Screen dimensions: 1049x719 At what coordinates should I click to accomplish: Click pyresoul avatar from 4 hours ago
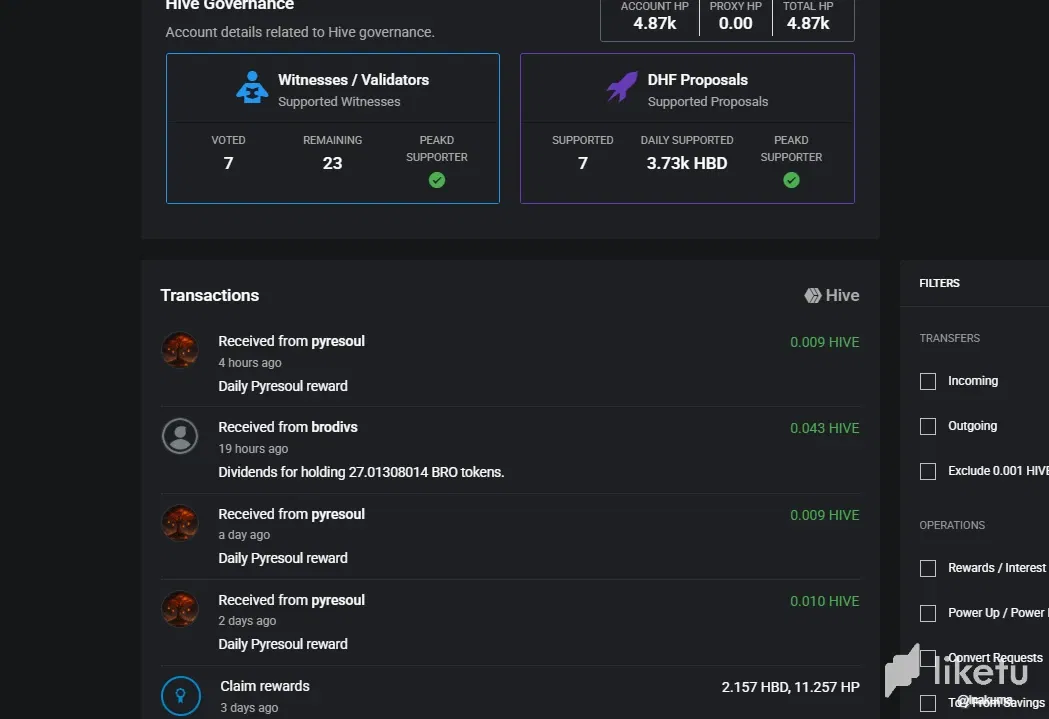(180, 350)
